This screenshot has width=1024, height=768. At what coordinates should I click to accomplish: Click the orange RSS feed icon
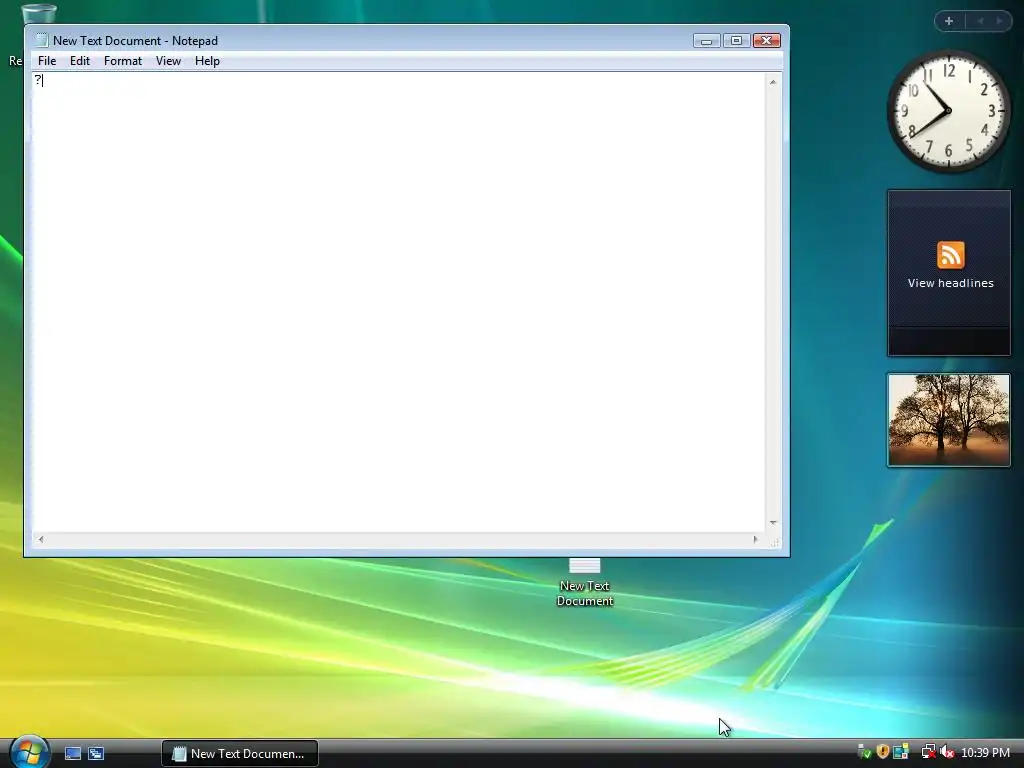click(x=950, y=255)
